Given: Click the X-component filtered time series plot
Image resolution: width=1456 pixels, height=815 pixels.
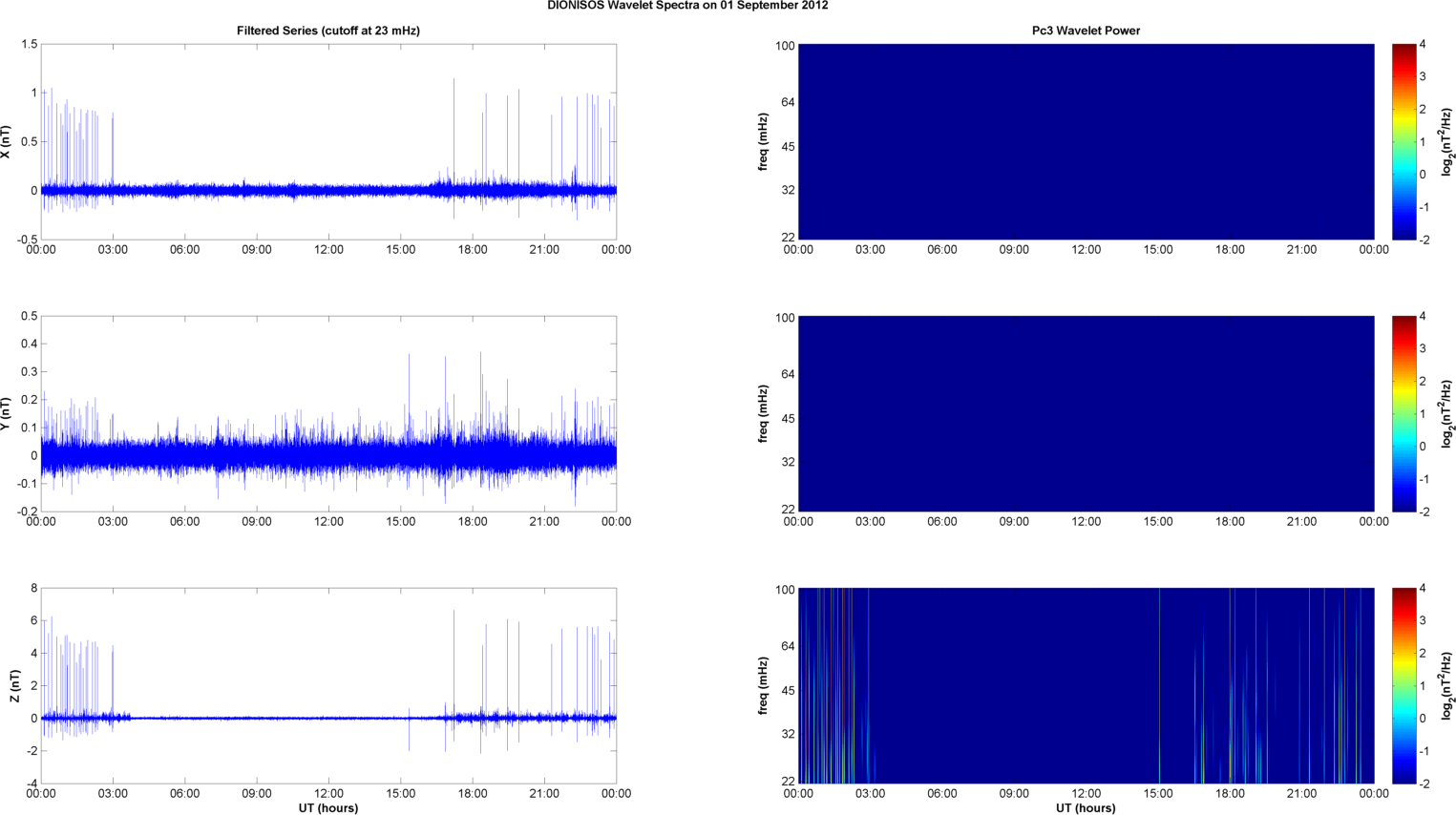Looking at the screenshot, I should pyautogui.click(x=328, y=142).
